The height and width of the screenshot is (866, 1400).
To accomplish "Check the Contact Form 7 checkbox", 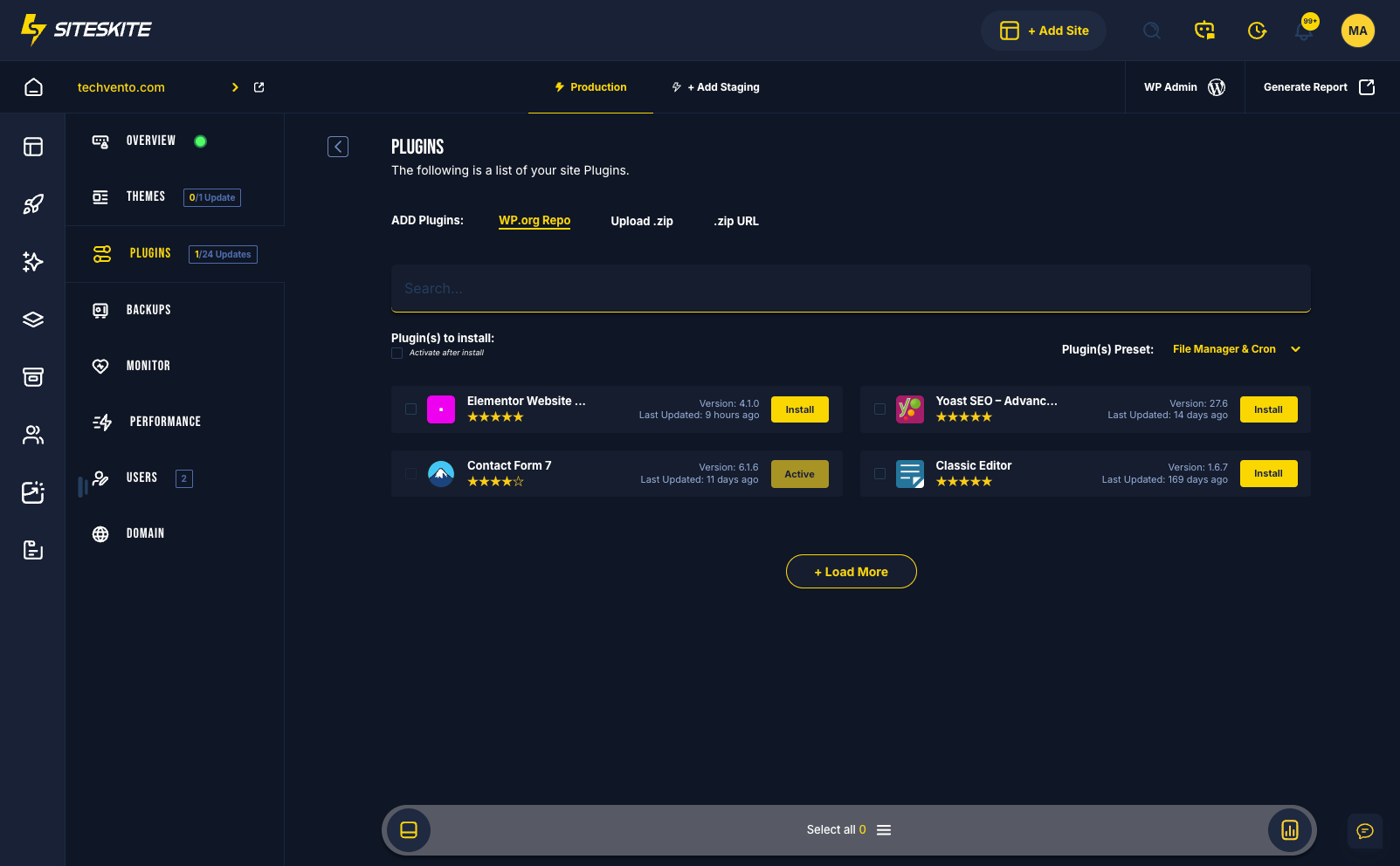I will pyautogui.click(x=410, y=474).
